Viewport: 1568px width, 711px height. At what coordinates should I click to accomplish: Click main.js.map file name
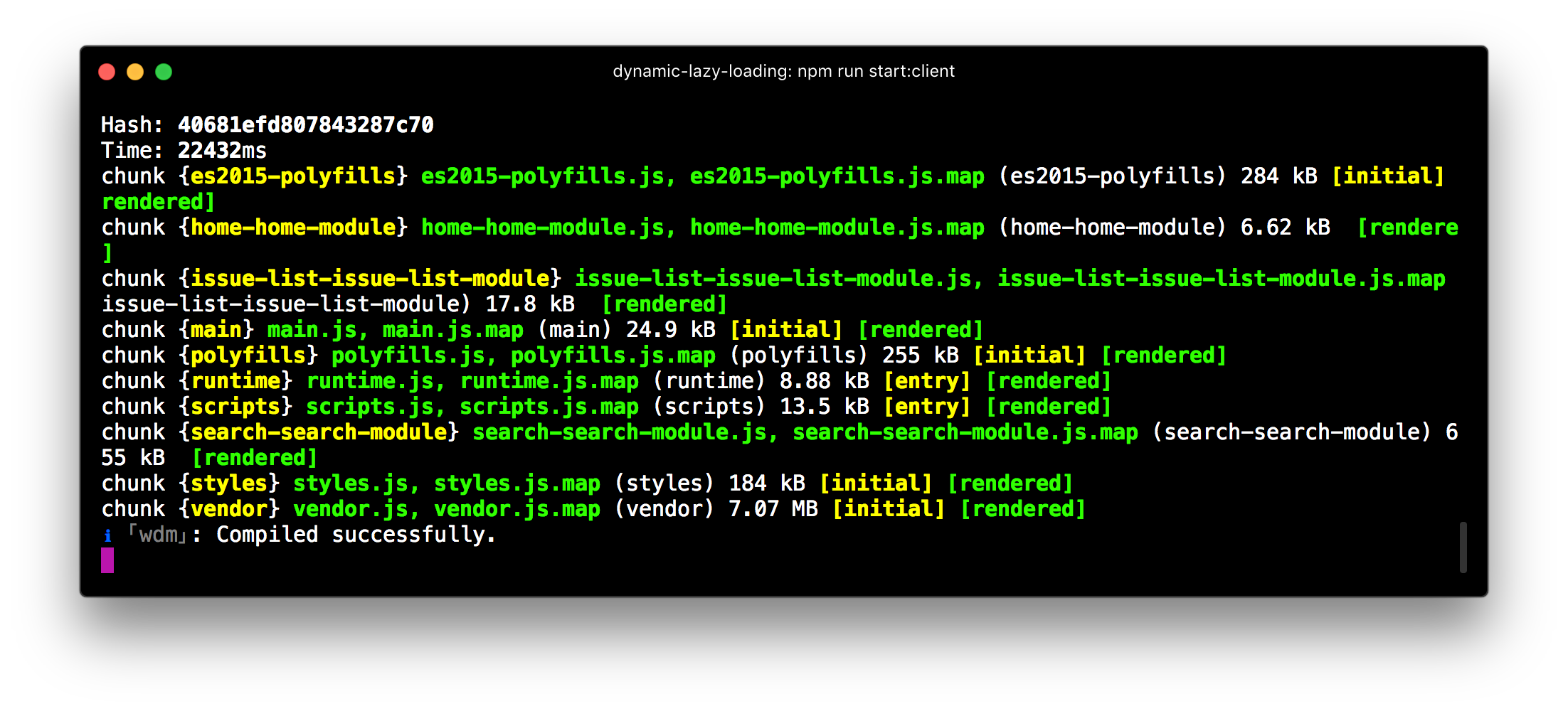tap(453, 330)
